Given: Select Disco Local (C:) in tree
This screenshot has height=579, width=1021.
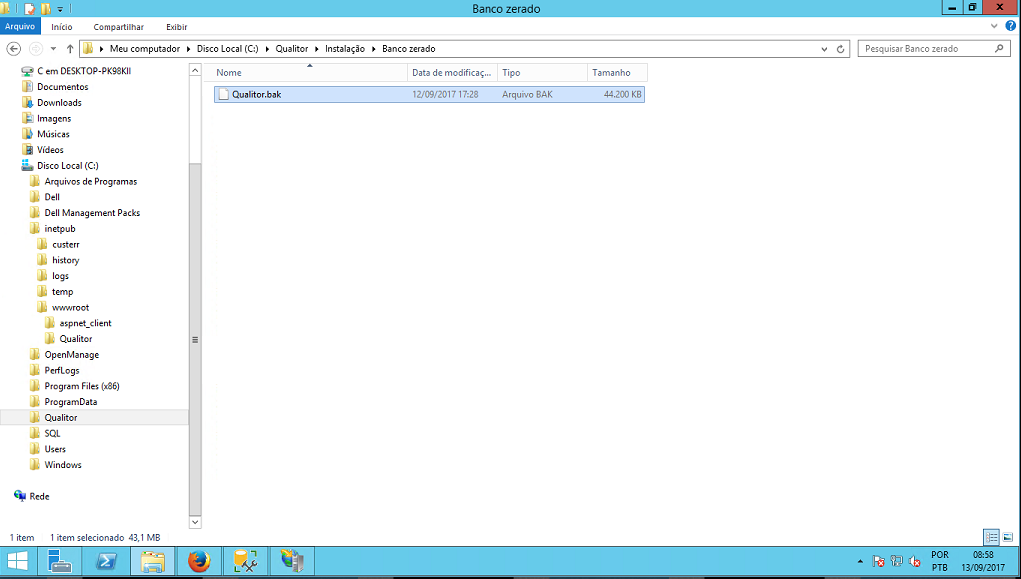Looking at the screenshot, I should click(68, 165).
